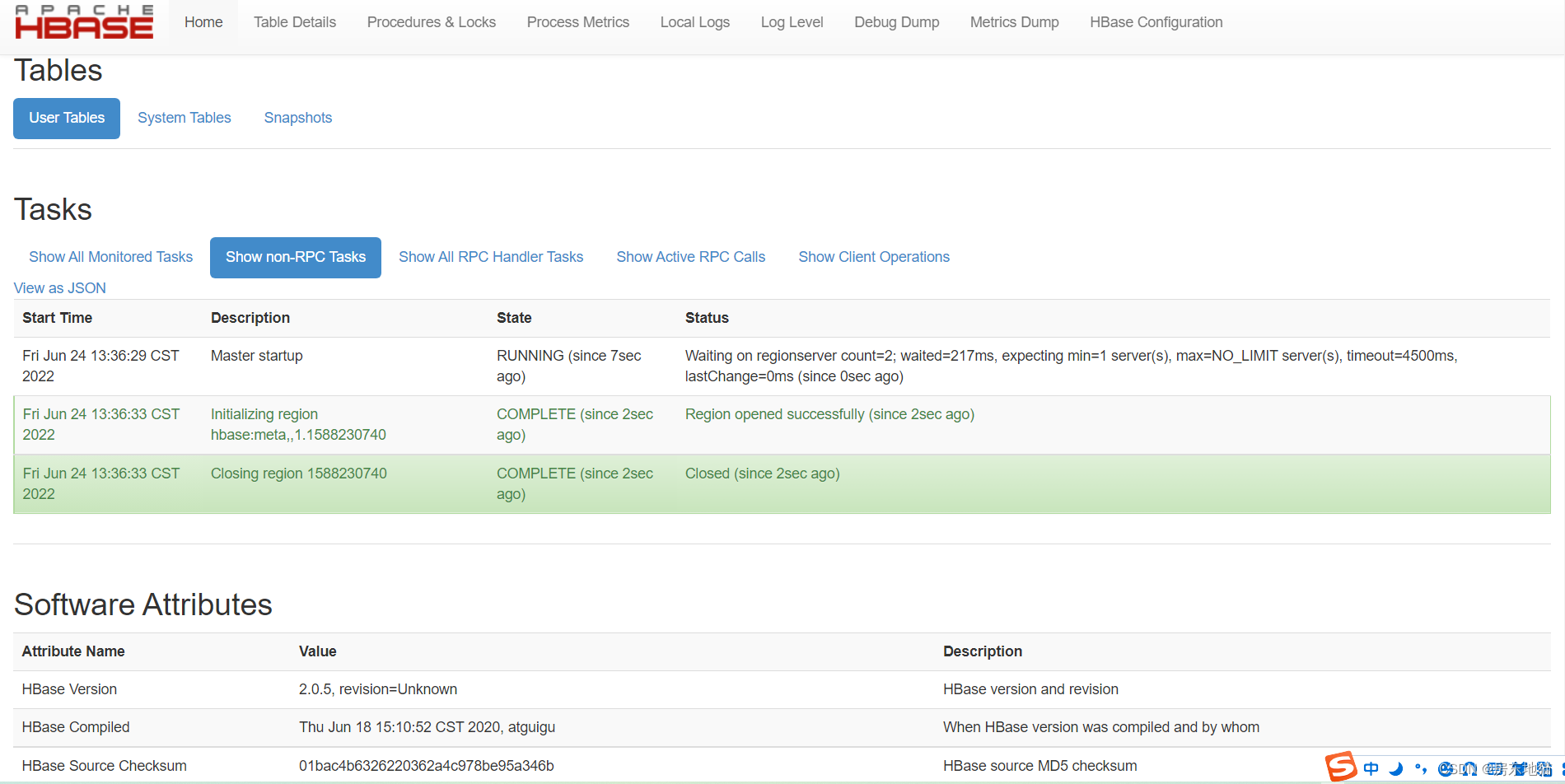The height and width of the screenshot is (784, 1565).
Task: Click the moon icon in the IME bar
Action: [1396, 768]
